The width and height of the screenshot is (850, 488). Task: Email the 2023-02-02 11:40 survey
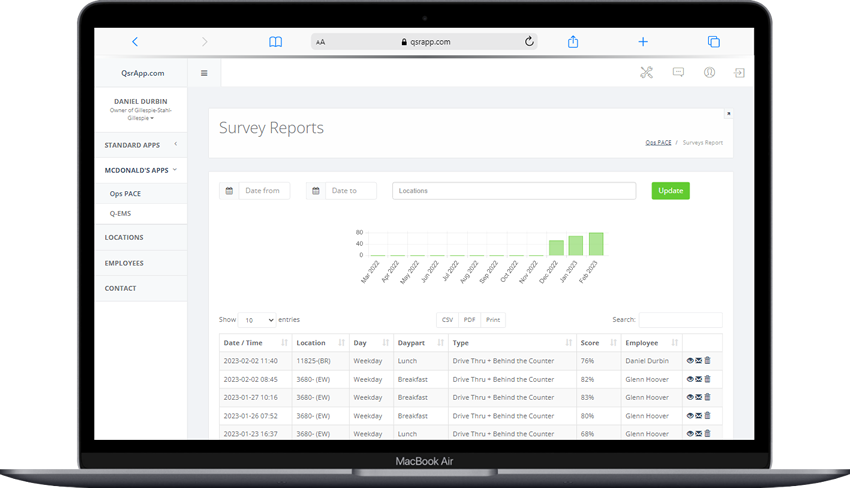[699, 361]
